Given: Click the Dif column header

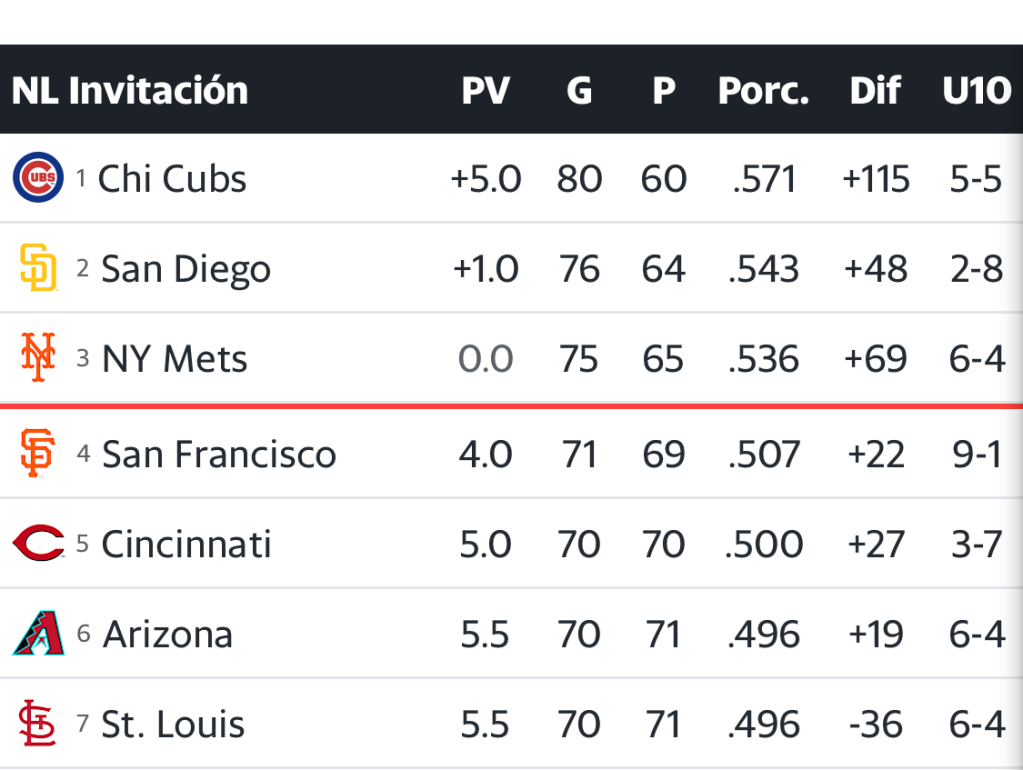Looking at the screenshot, I should pos(875,91).
